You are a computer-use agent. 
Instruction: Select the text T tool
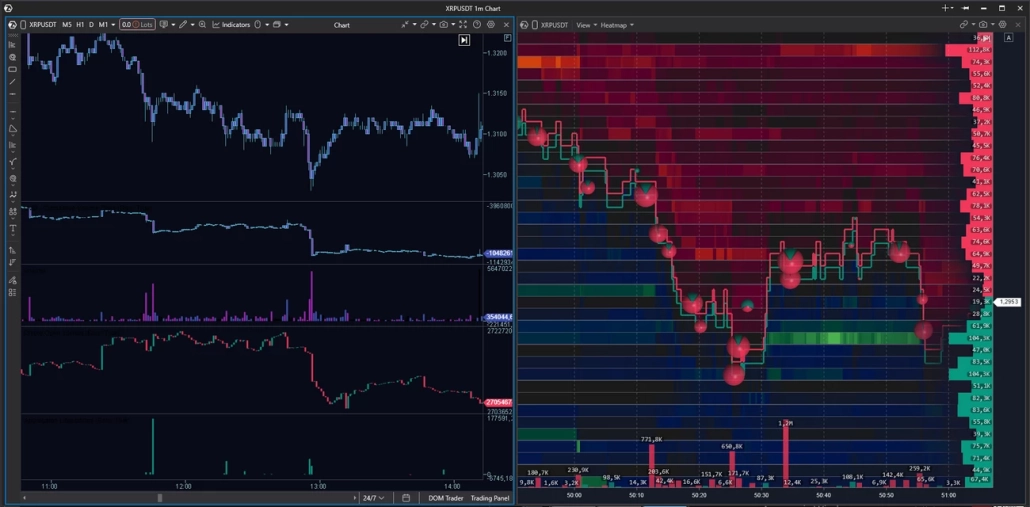pos(12,229)
